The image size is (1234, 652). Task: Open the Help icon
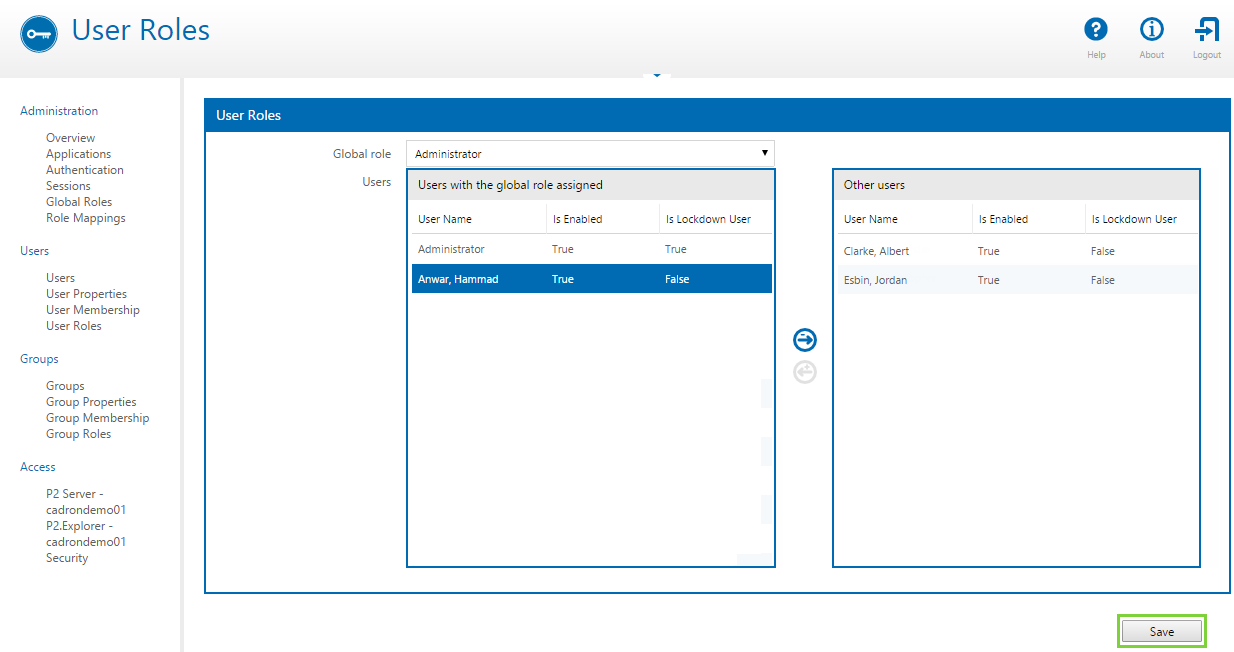point(1096,30)
